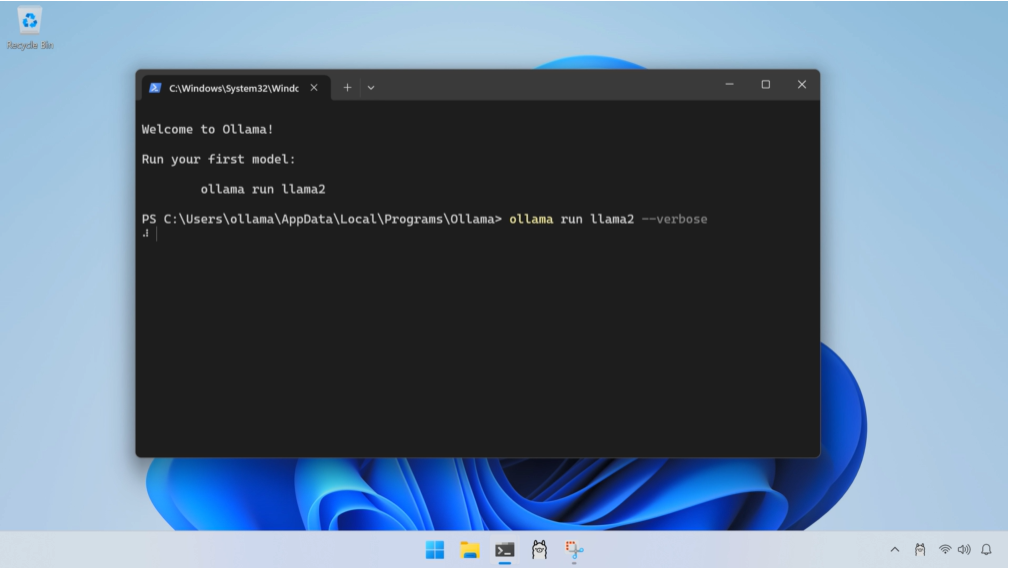
Task: Close the PowerShell terminal tab
Action: [x=314, y=88]
